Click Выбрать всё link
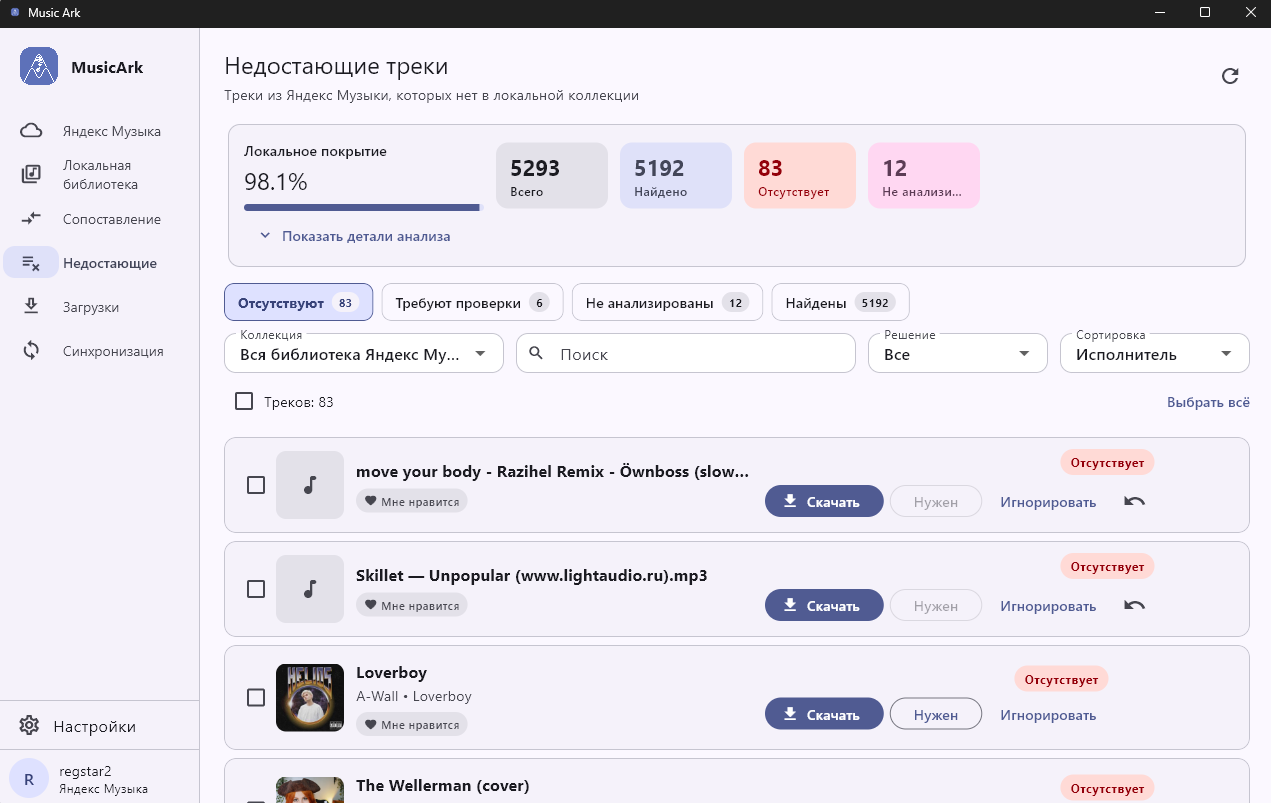Viewport: 1271px width, 803px height. 1208,402
